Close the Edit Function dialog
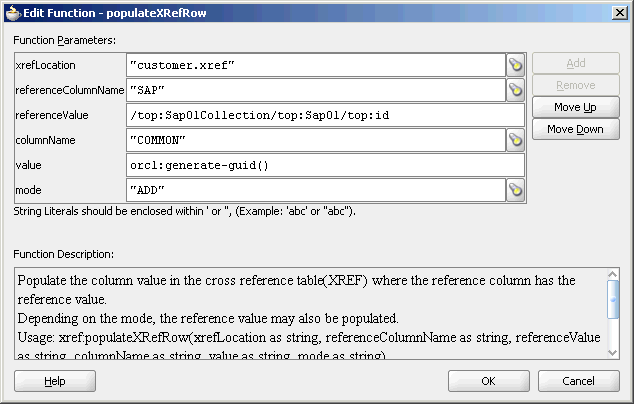The height and width of the screenshot is (404, 634). pos(620,13)
